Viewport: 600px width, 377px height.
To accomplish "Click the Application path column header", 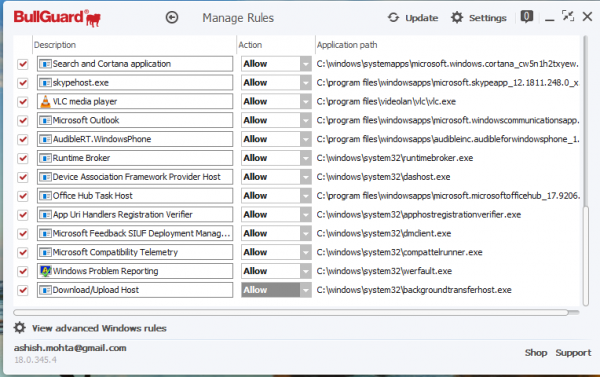I will tap(347, 45).
